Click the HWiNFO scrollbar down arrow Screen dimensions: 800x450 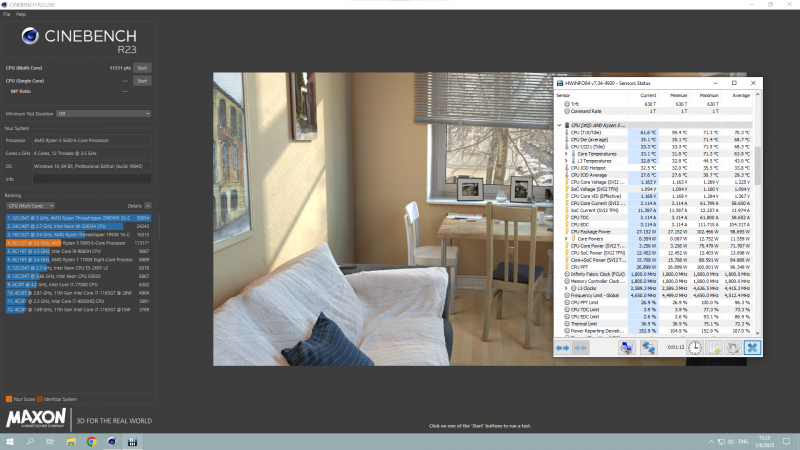click(x=757, y=333)
